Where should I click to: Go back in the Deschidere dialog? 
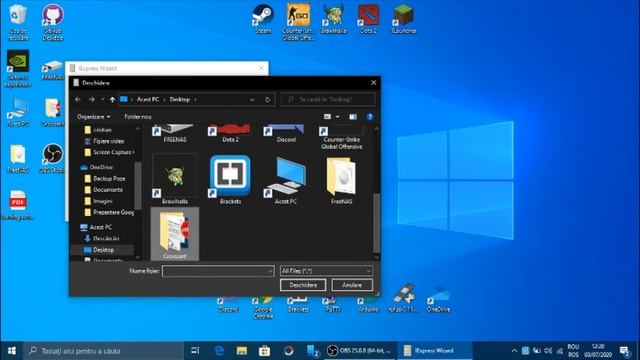[78, 99]
